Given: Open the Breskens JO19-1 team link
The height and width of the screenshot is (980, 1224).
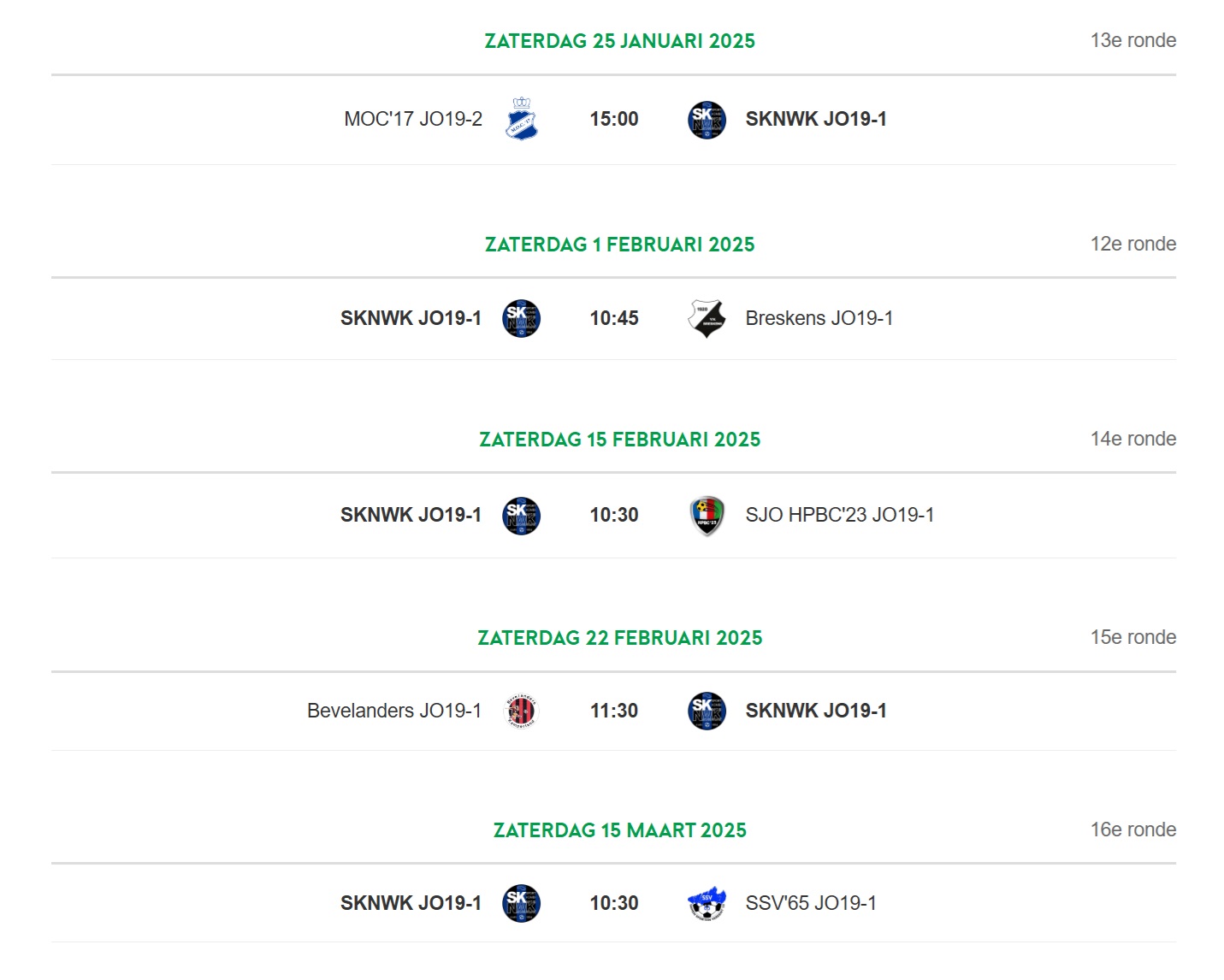Looking at the screenshot, I should (819, 318).
